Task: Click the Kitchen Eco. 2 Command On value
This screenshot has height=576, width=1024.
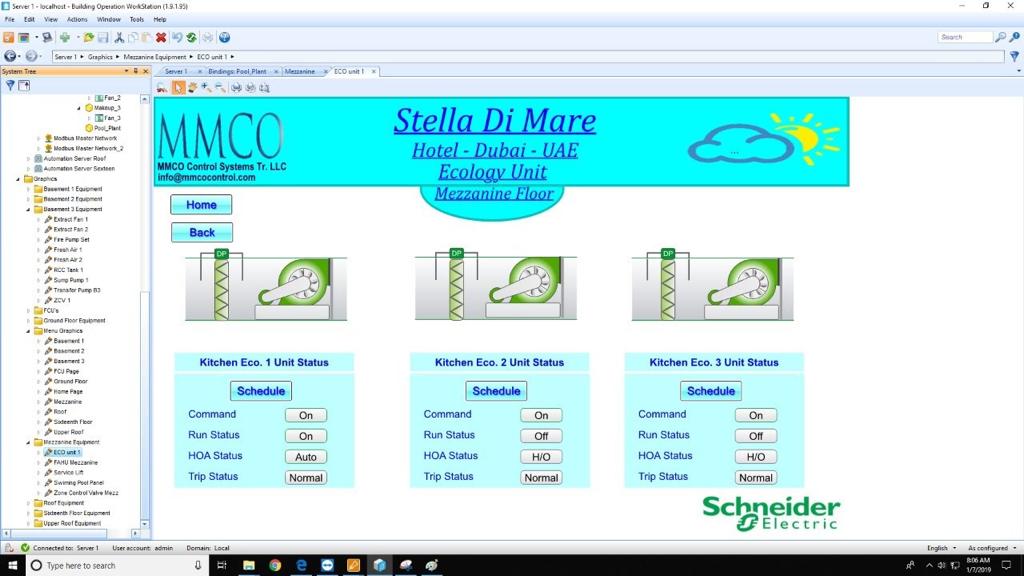Action: click(541, 415)
